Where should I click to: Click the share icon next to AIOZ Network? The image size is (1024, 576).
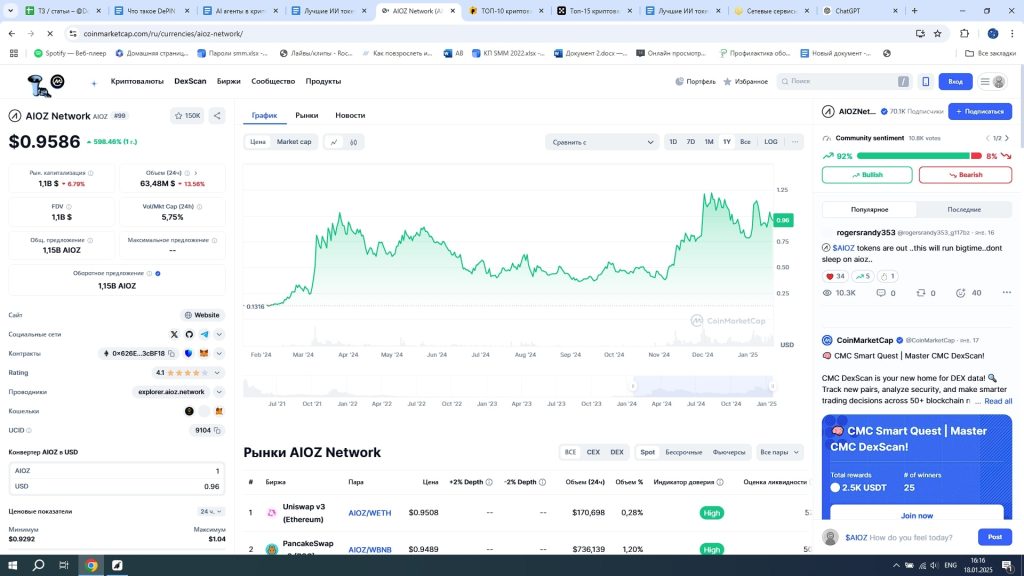tap(217, 116)
